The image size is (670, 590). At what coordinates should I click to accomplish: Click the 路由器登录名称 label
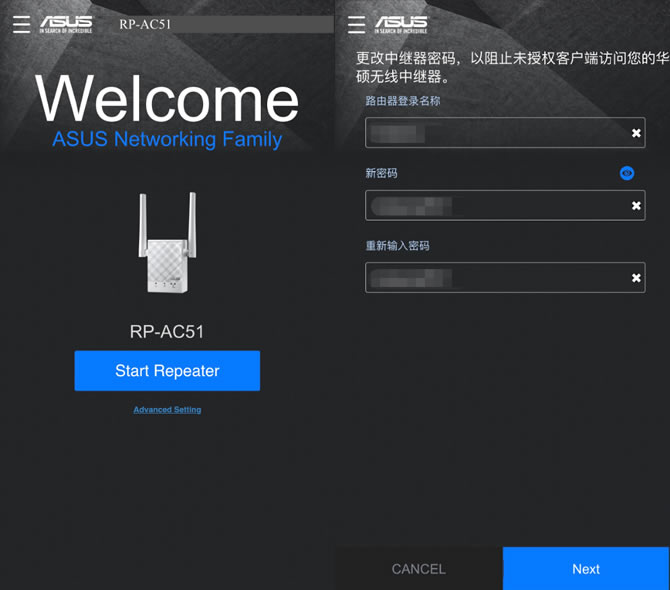(x=403, y=101)
